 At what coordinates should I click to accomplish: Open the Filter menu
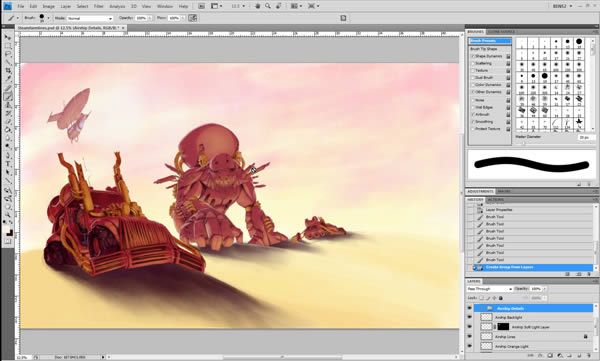coord(99,7)
